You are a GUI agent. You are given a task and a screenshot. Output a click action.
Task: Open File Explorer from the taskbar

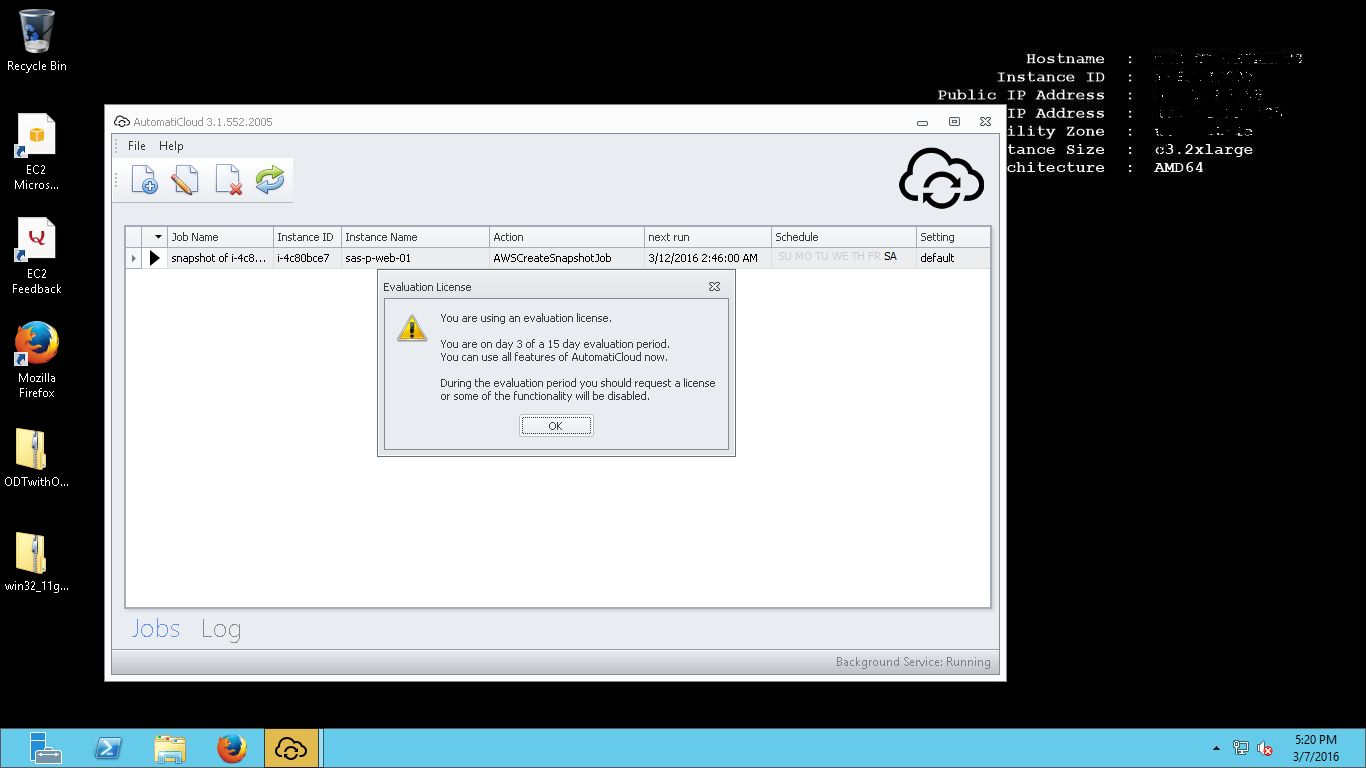[170, 748]
